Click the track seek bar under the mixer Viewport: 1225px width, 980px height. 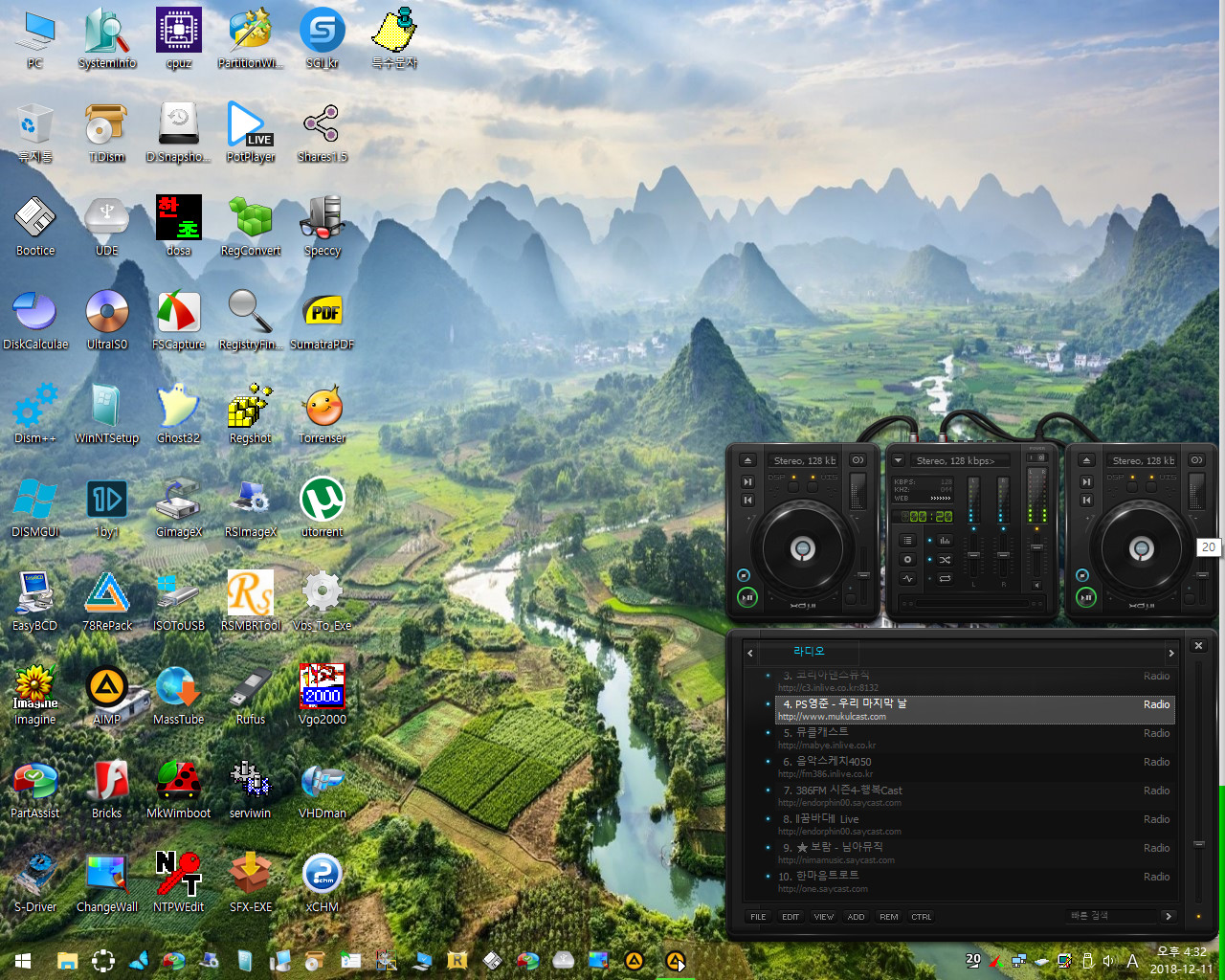coord(972,603)
